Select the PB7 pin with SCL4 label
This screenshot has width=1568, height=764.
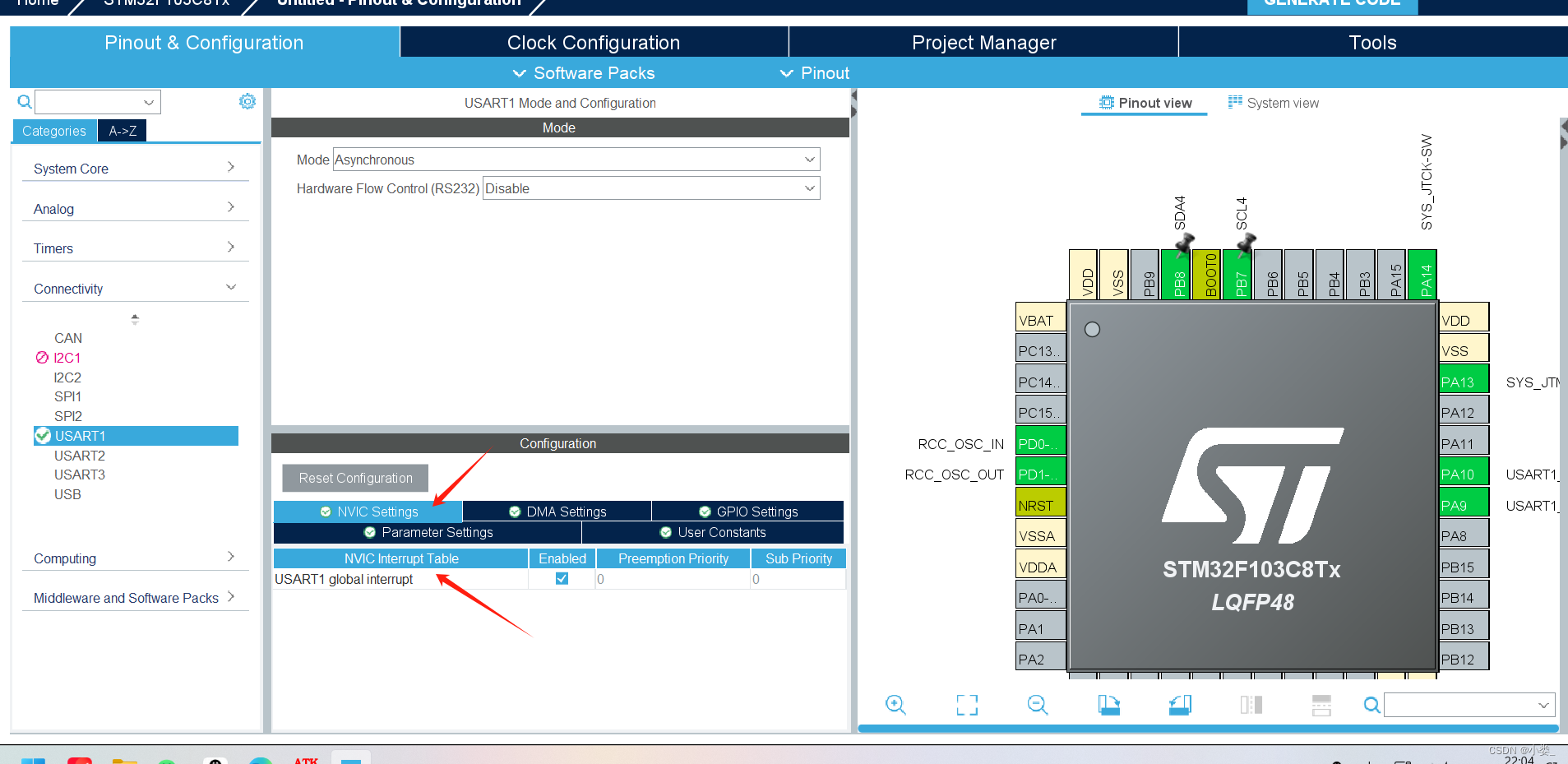(1238, 274)
